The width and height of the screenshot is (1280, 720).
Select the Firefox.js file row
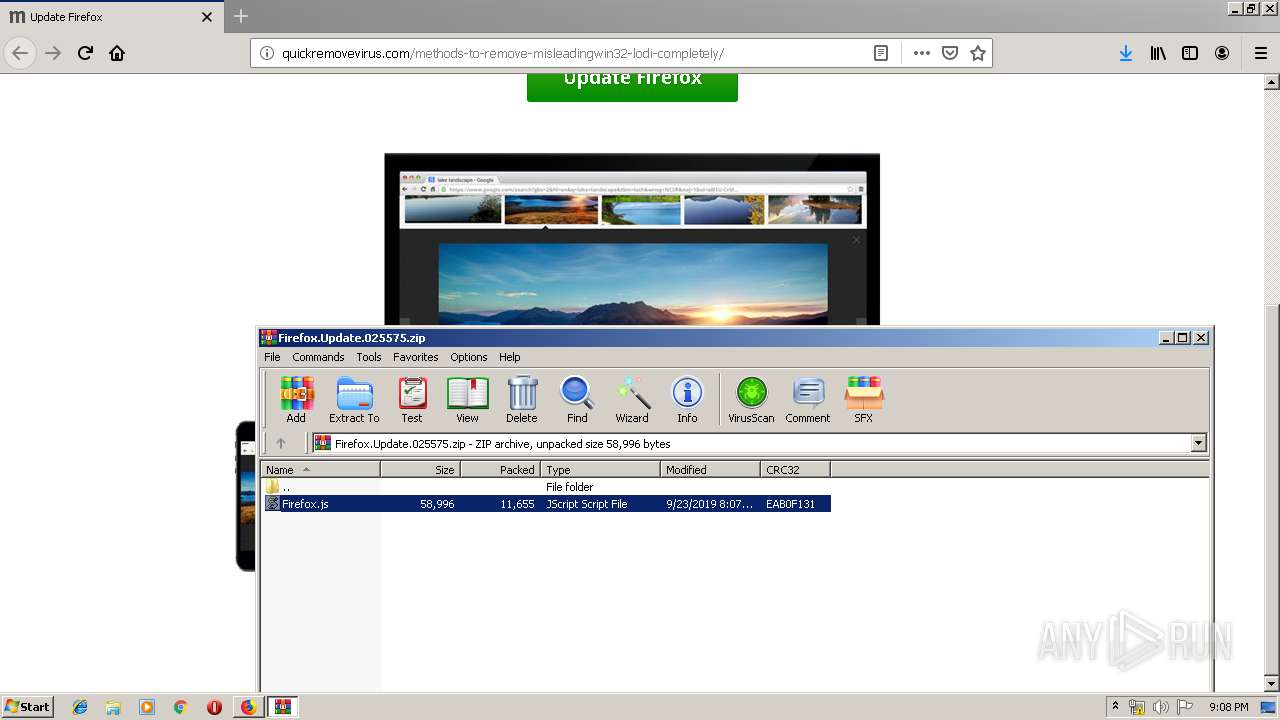547,504
